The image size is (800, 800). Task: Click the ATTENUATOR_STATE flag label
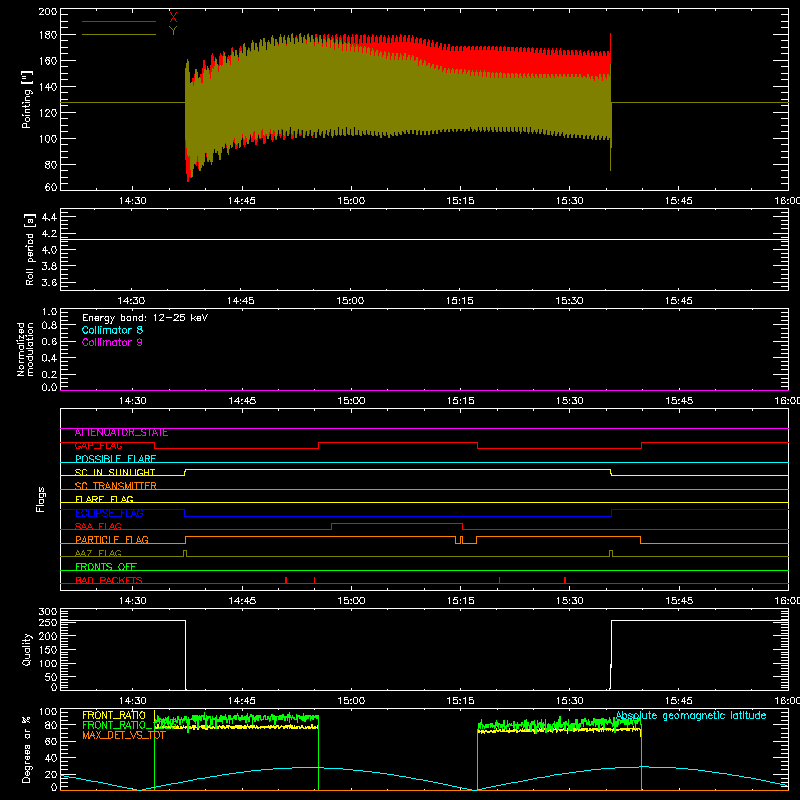[121, 433]
